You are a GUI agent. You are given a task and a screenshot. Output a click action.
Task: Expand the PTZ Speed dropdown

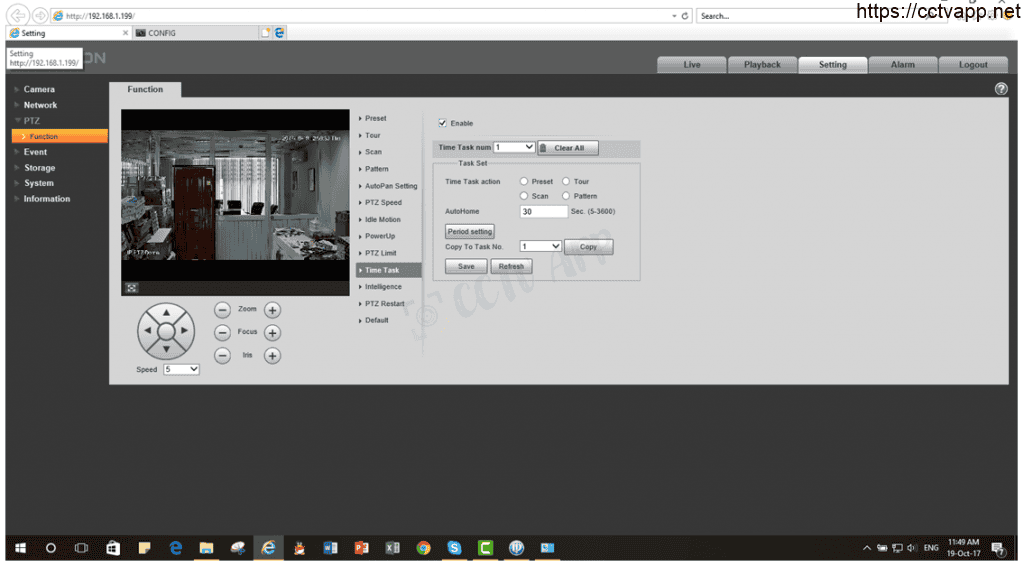tap(181, 369)
